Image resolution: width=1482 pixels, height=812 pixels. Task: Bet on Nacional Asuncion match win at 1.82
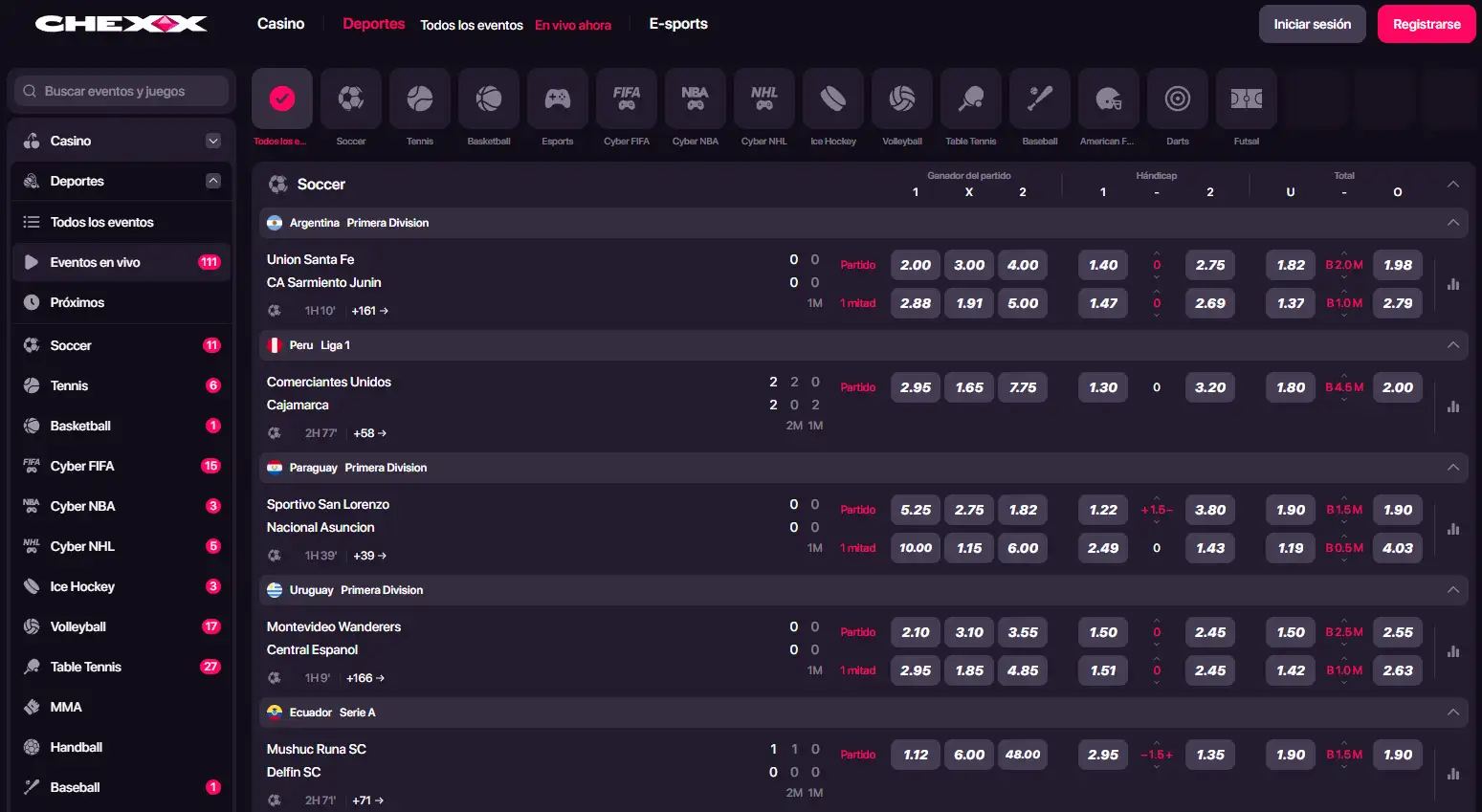click(1023, 510)
